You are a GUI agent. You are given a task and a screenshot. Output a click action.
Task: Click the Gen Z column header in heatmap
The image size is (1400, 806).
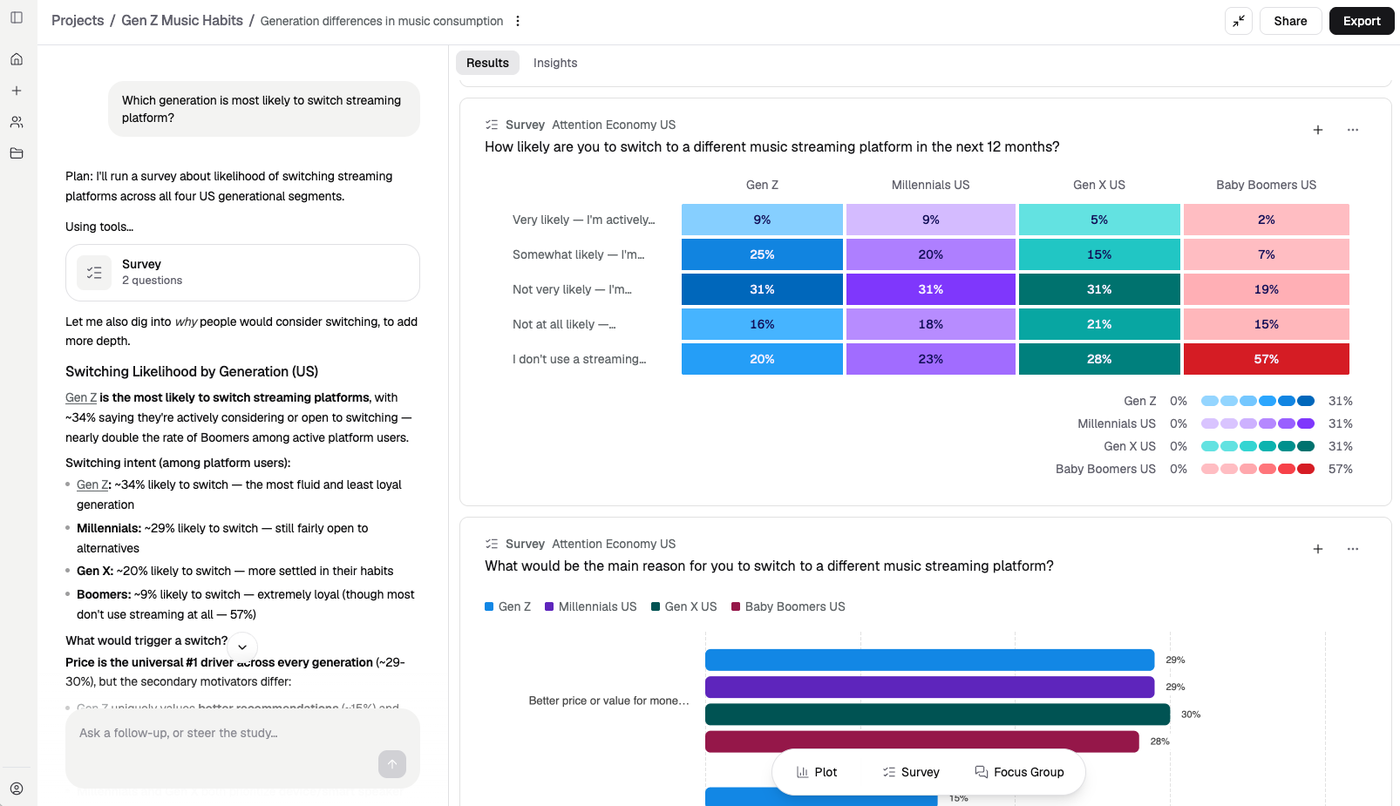tap(762, 185)
